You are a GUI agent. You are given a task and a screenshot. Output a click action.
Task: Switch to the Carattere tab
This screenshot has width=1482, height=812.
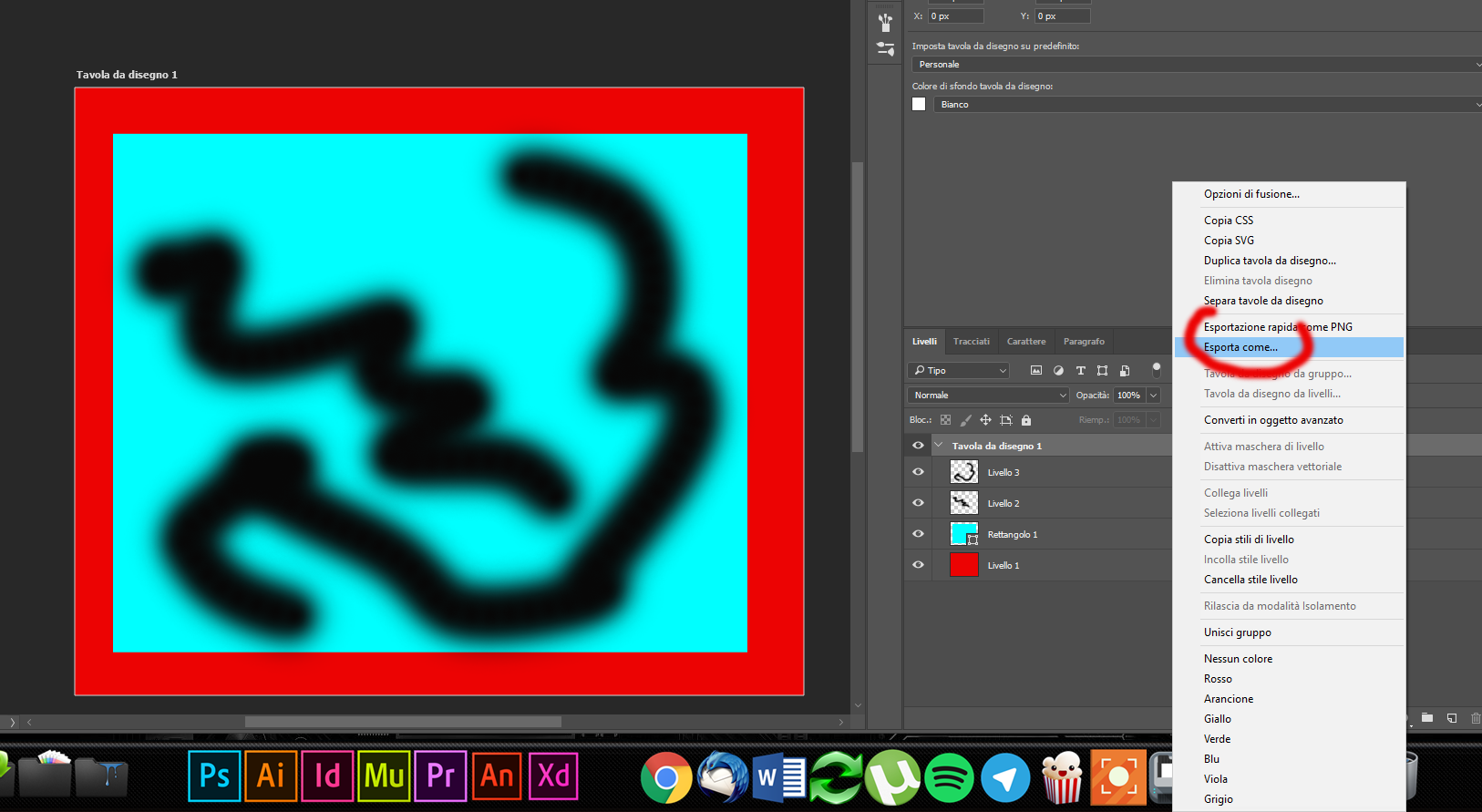tap(1026, 341)
